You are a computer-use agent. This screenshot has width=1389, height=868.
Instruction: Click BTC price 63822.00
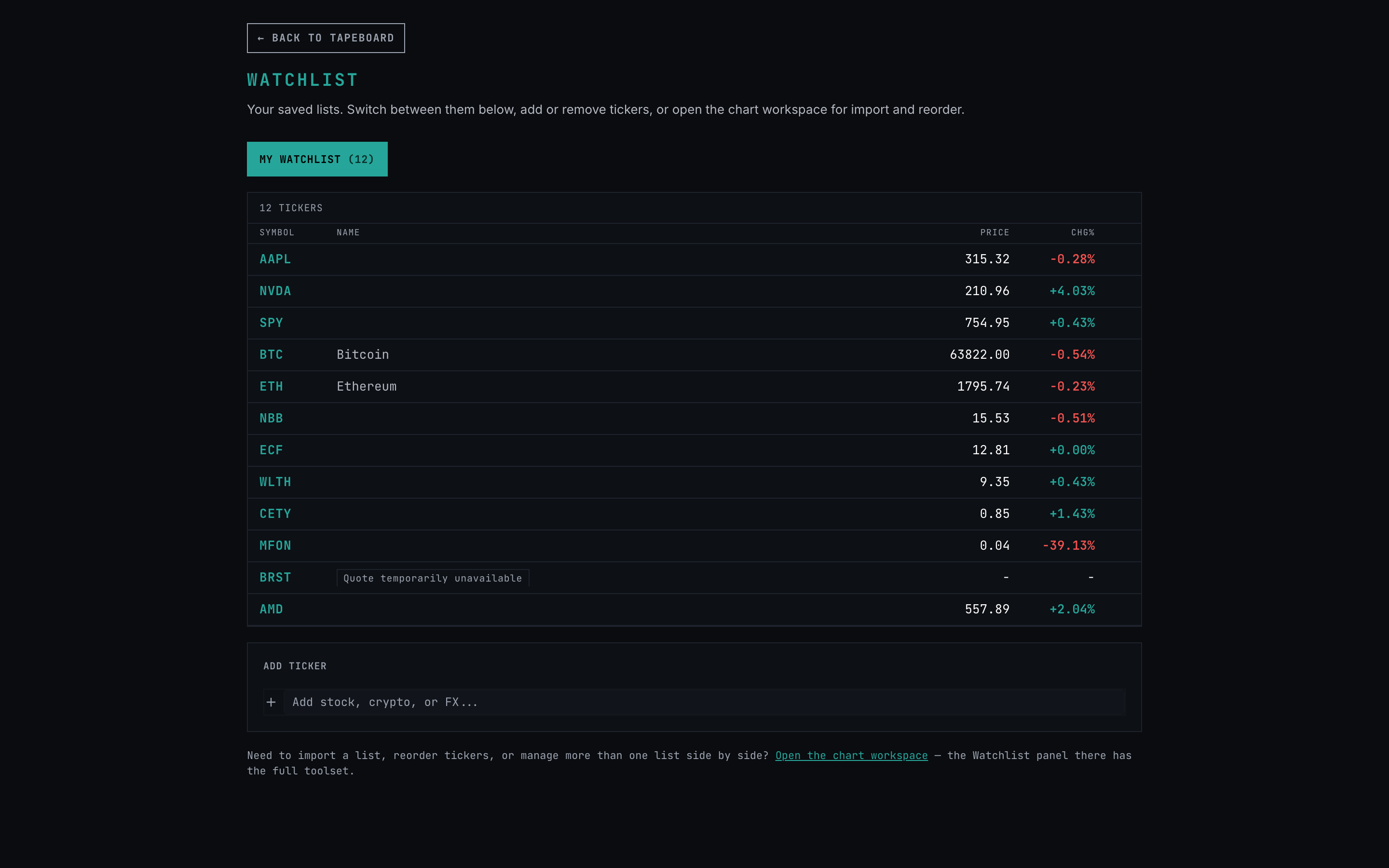coord(979,355)
